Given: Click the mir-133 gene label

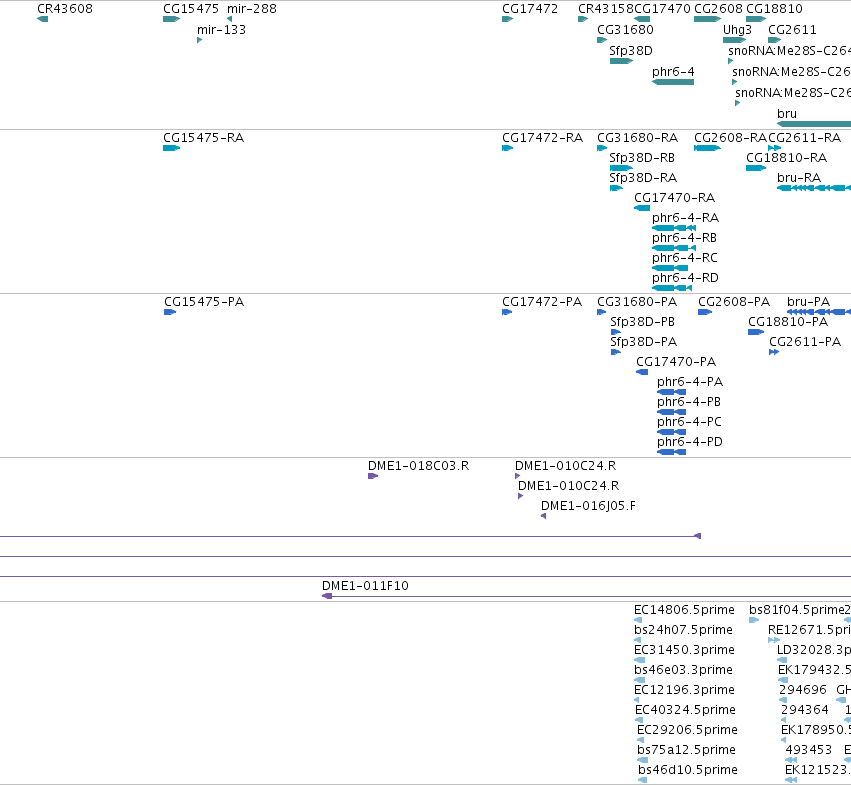Looking at the screenshot, I should pos(221,30).
